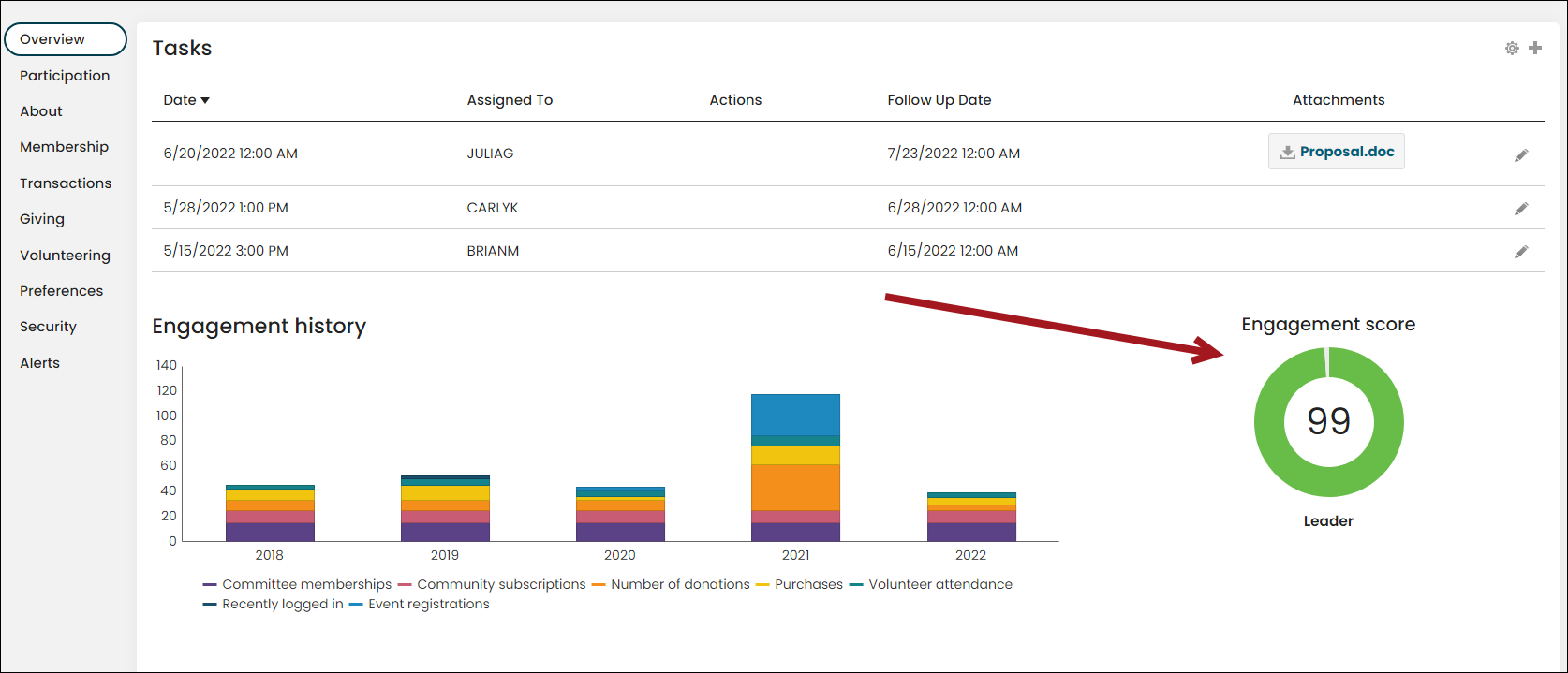Toggle Purchases legend entry

tap(799, 584)
